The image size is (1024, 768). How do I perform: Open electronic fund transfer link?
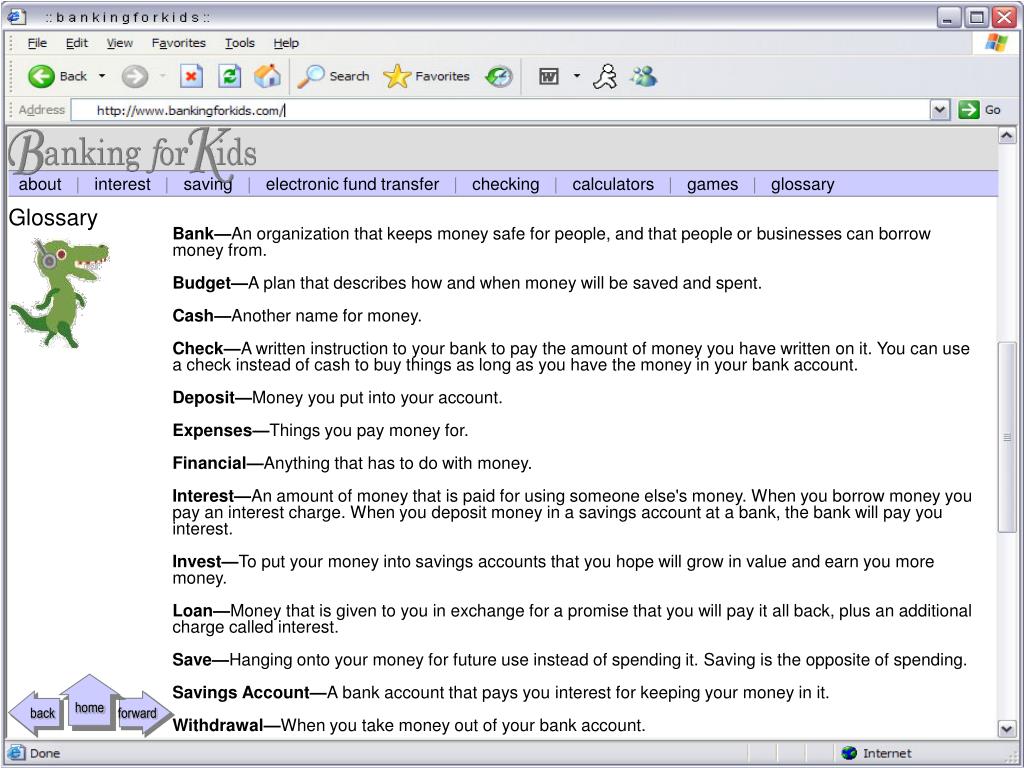pyautogui.click(x=352, y=184)
